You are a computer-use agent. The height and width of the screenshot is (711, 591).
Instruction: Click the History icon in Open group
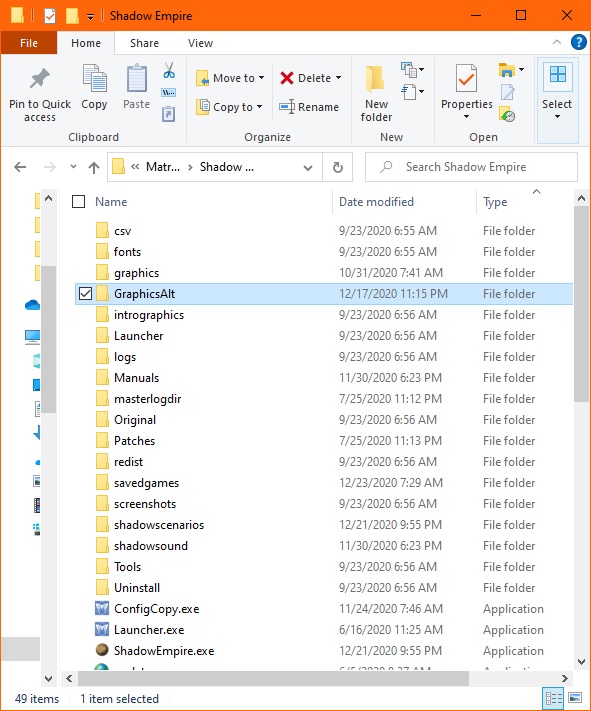(x=507, y=114)
